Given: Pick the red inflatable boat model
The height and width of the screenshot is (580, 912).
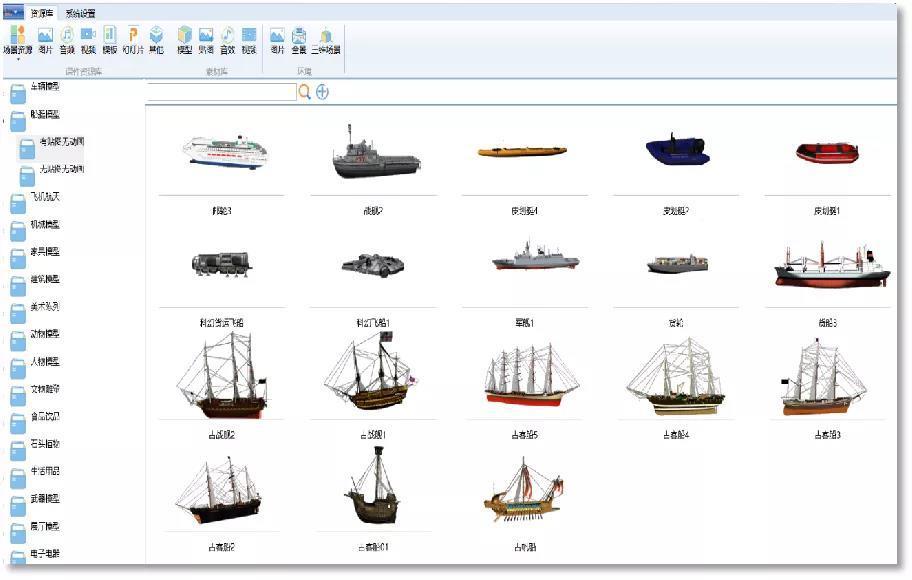Looking at the screenshot, I should click(x=827, y=153).
